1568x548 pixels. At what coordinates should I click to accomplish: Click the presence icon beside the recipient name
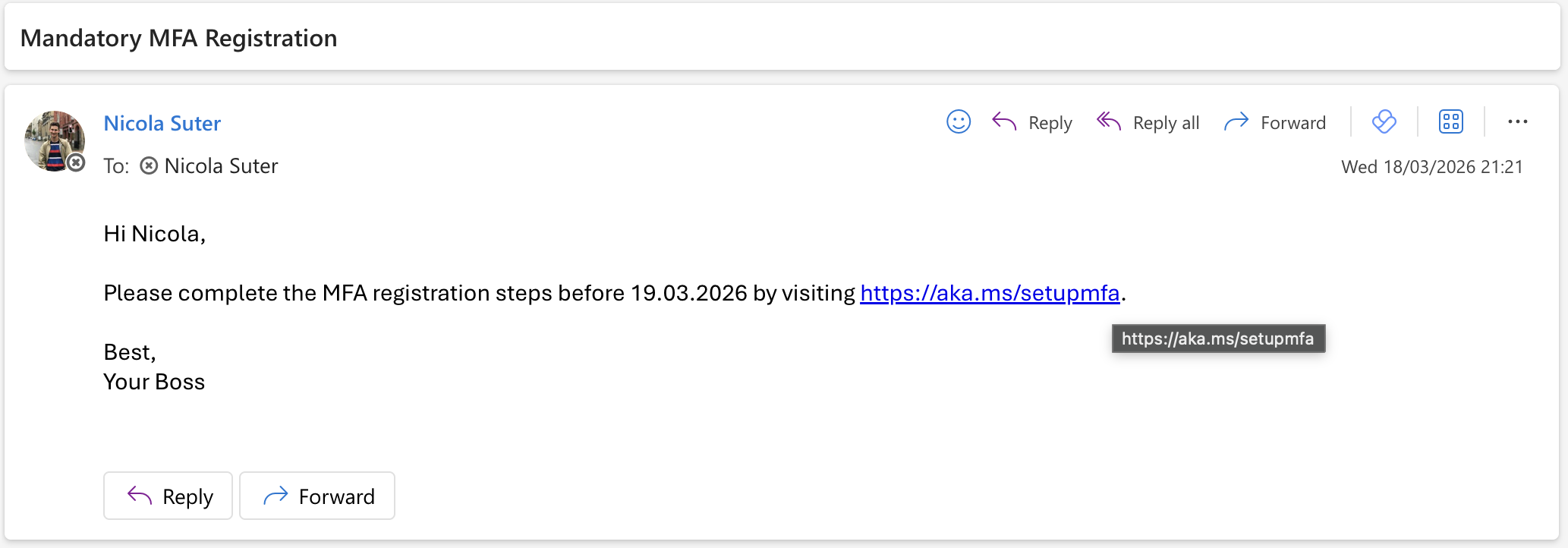pyautogui.click(x=150, y=166)
